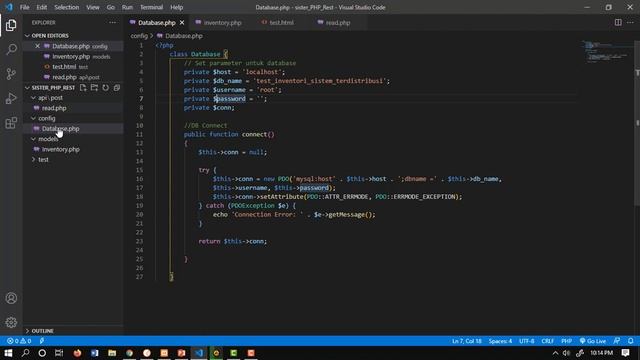640x360 pixels.
Task: Close Database.php in Open Editors list
Action: (38, 46)
